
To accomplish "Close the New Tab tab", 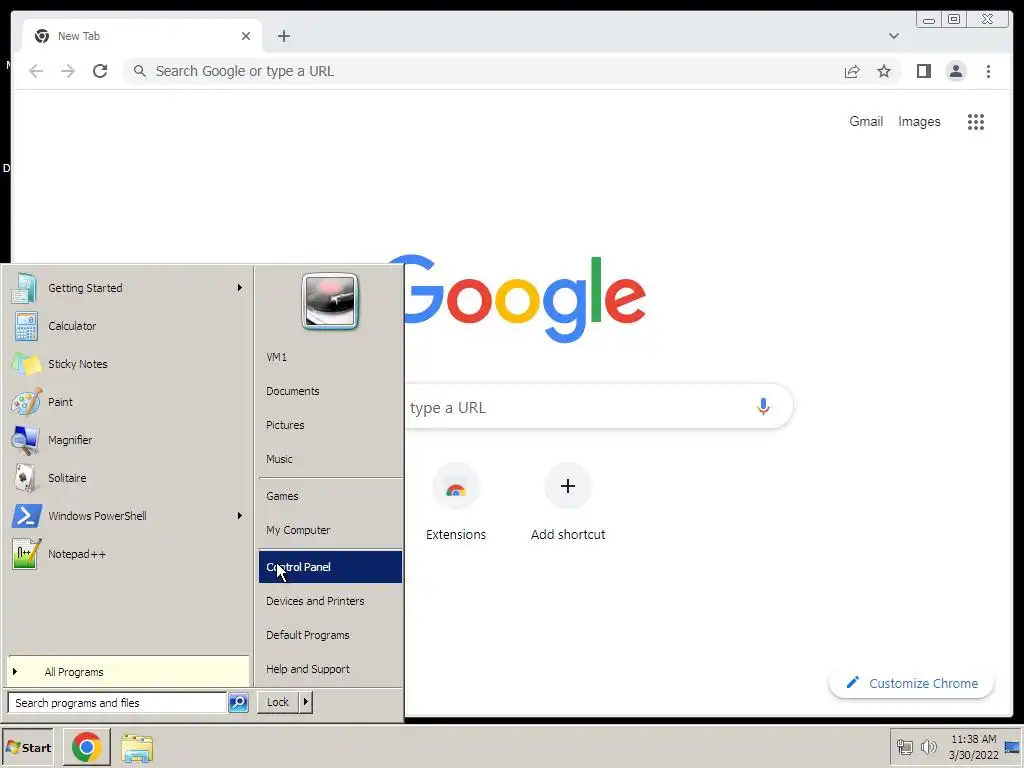I will click(246, 36).
